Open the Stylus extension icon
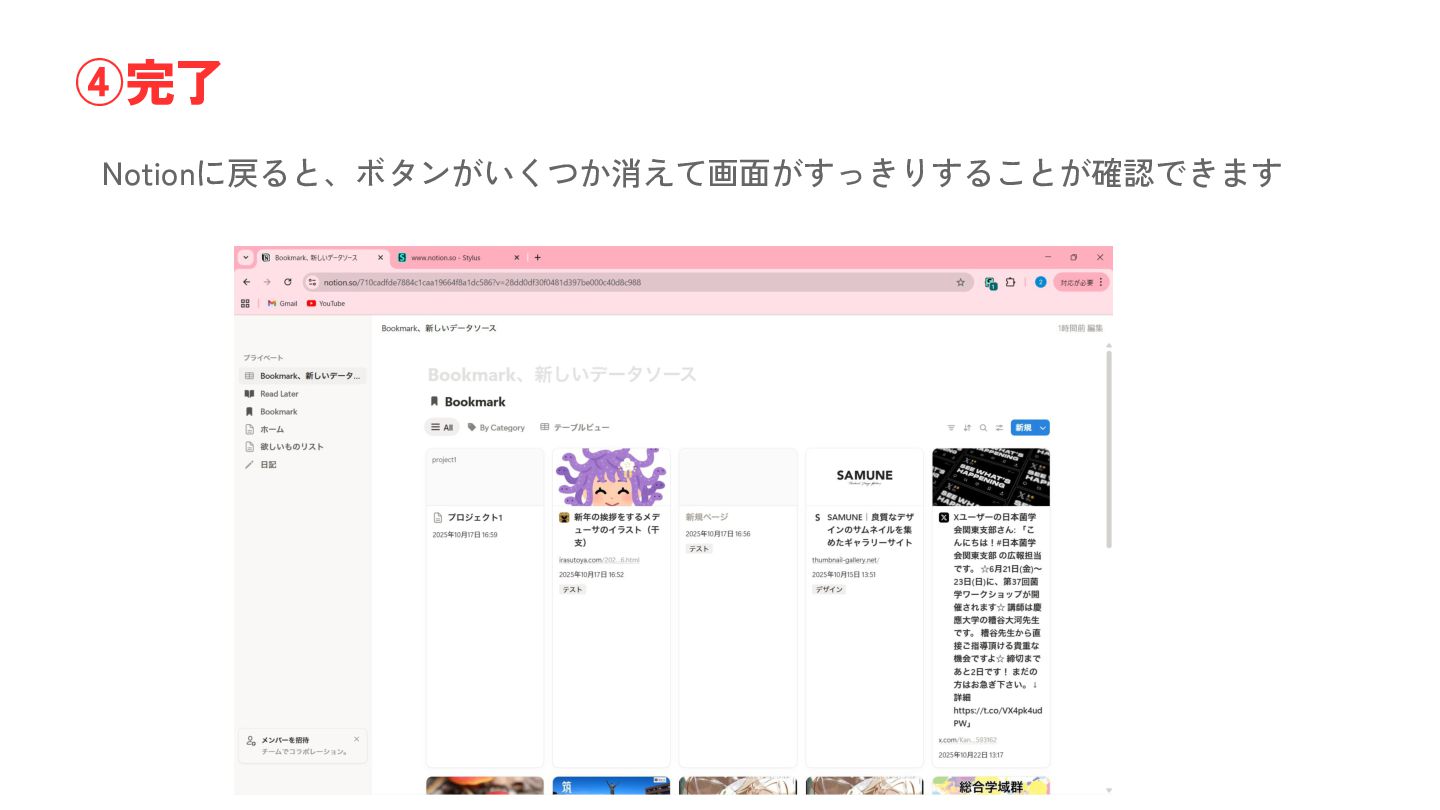This screenshot has width=1440, height=810. 990,283
